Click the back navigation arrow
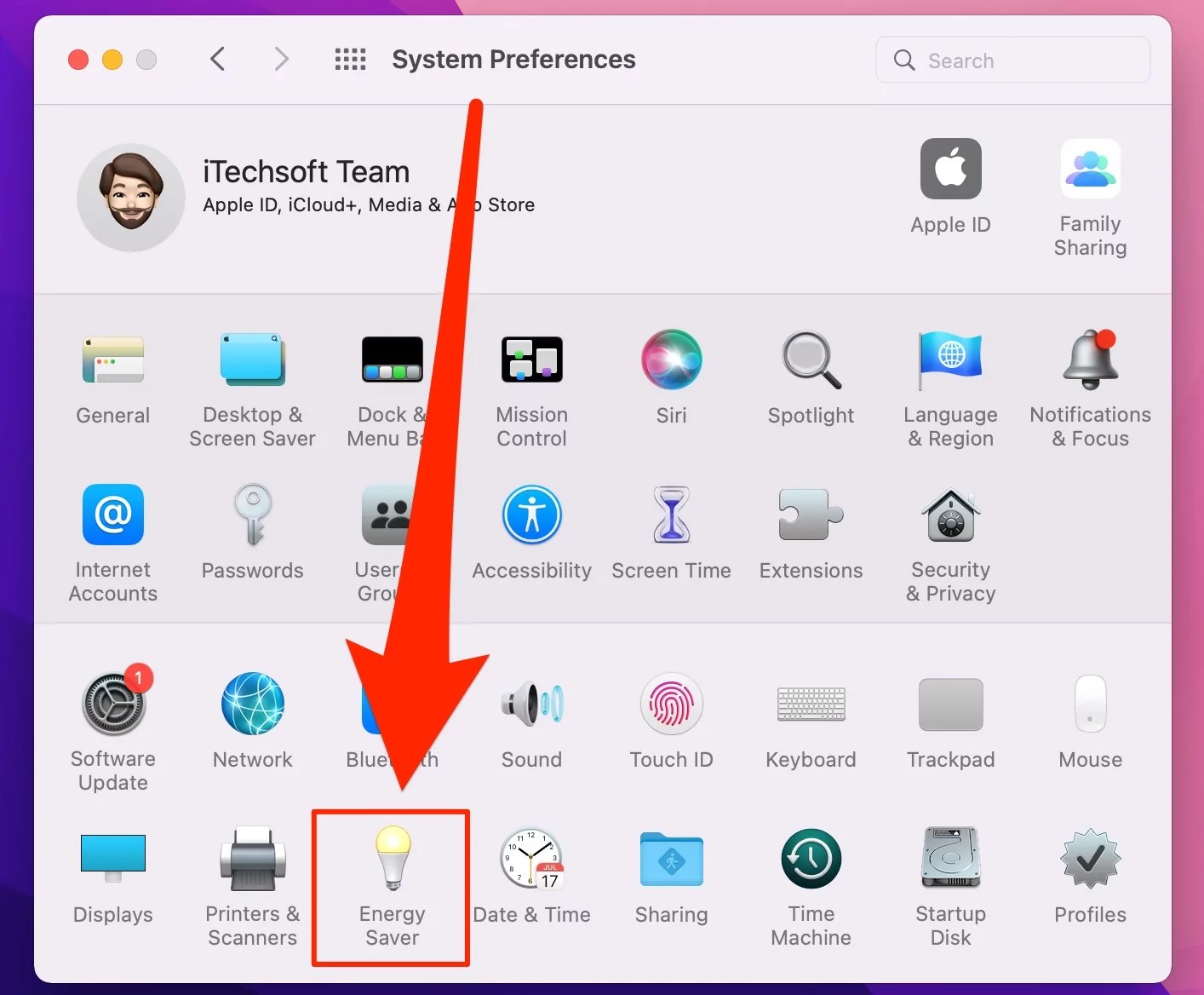 [x=217, y=59]
